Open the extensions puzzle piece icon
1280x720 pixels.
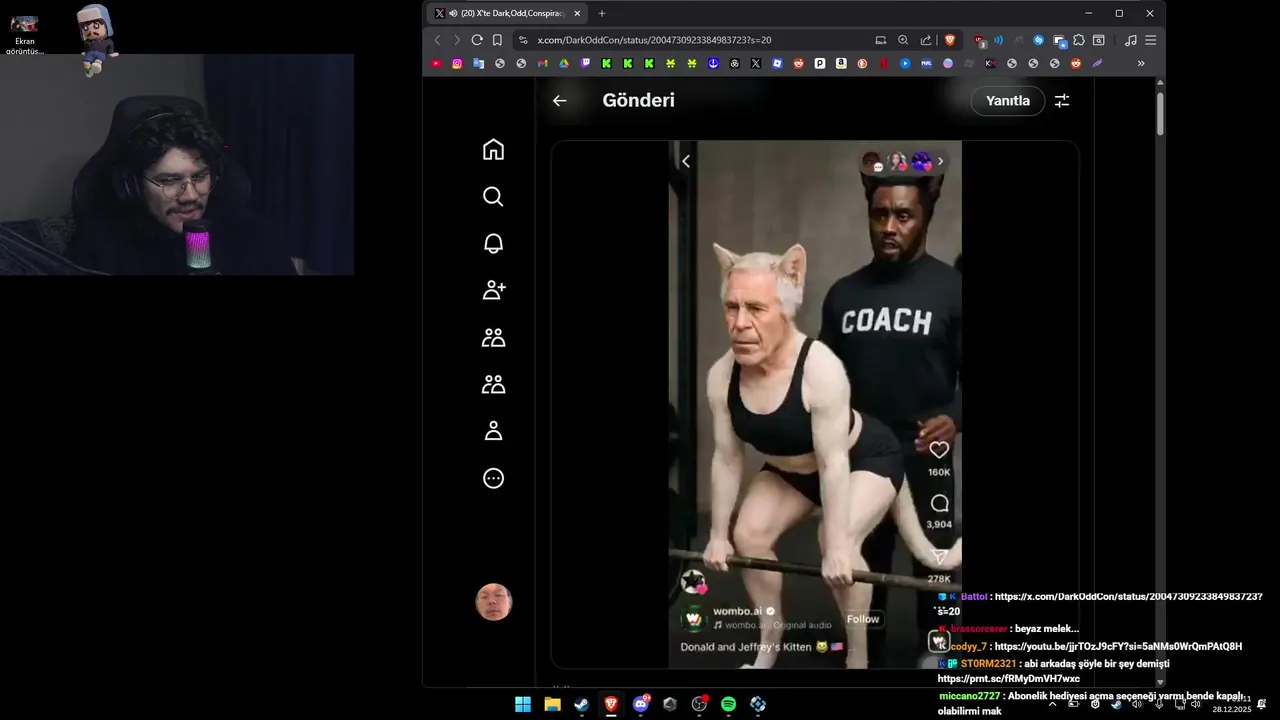(x=1079, y=40)
